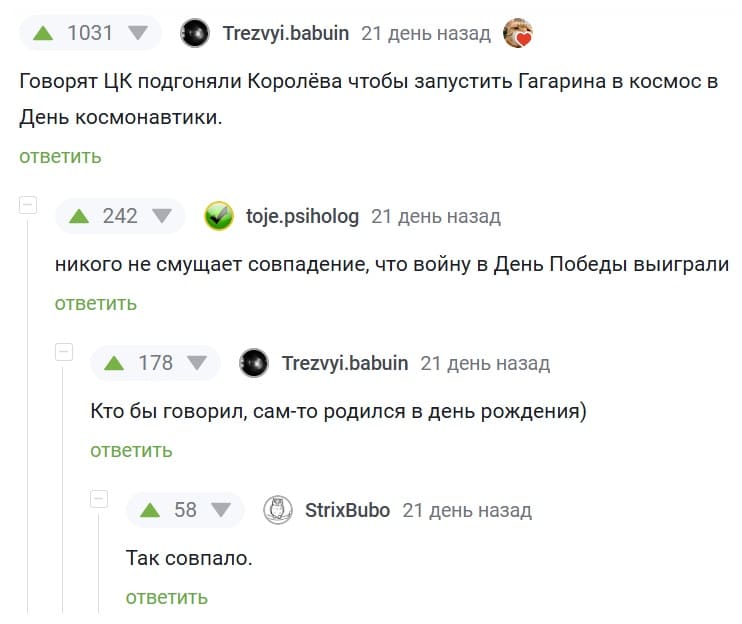Open timestamp link of toje.psiholog's comment
The image size is (742, 624).
pos(436,216)
